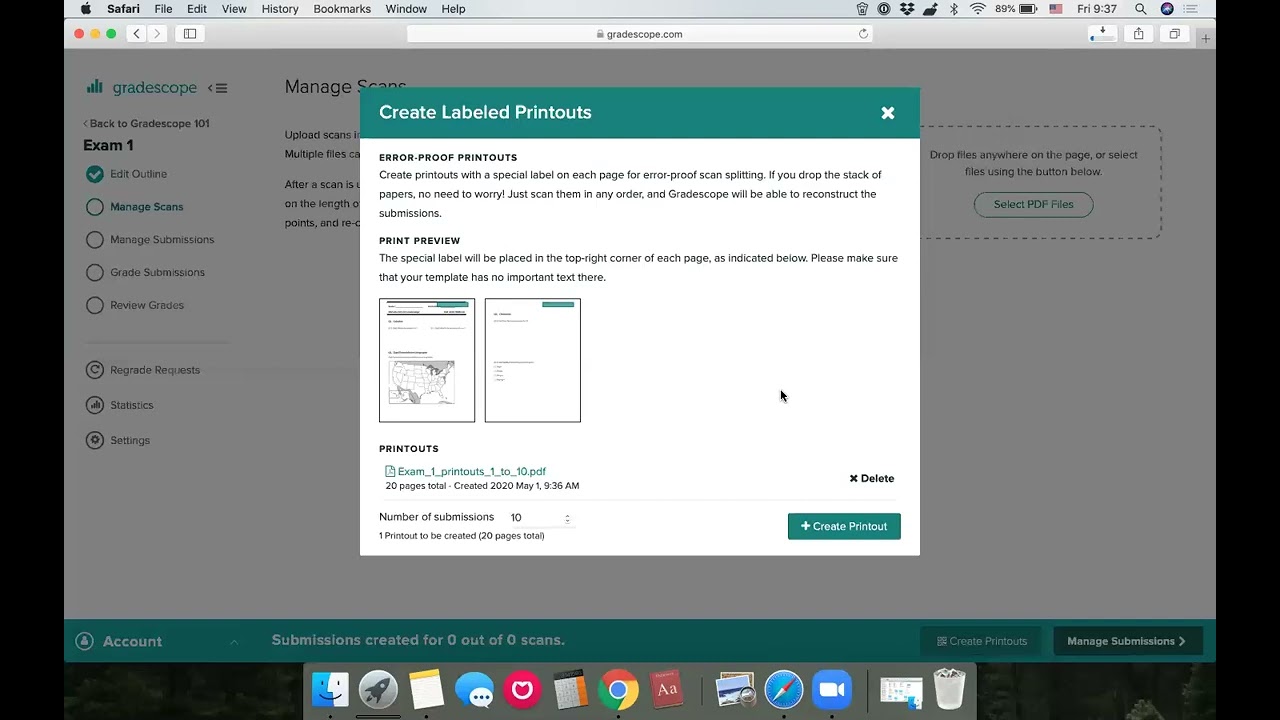The image size is (1280, 720).
Task: Click the Number of submissions field
Action: click(541, 517)
